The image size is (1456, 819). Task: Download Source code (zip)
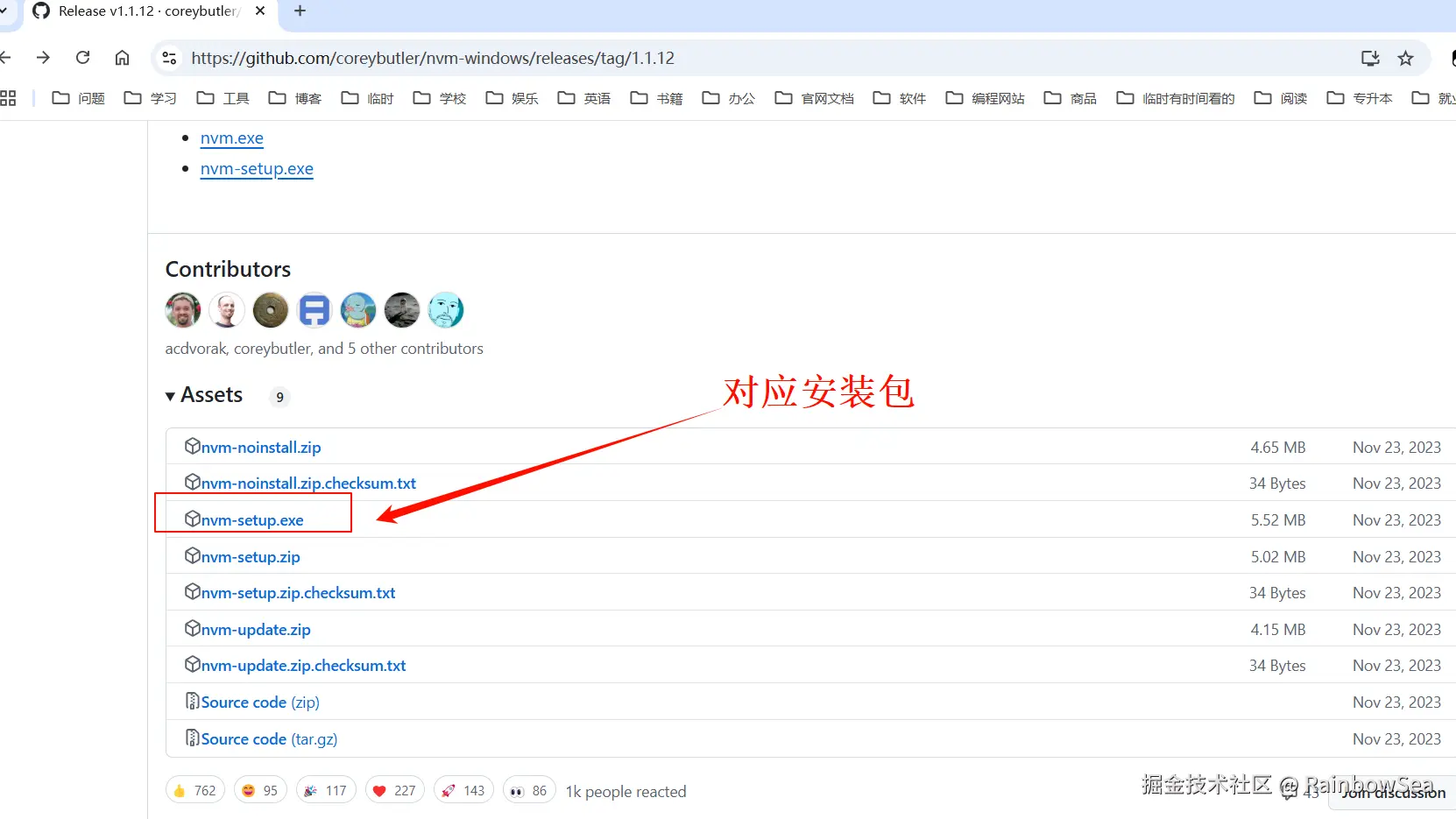260,703
